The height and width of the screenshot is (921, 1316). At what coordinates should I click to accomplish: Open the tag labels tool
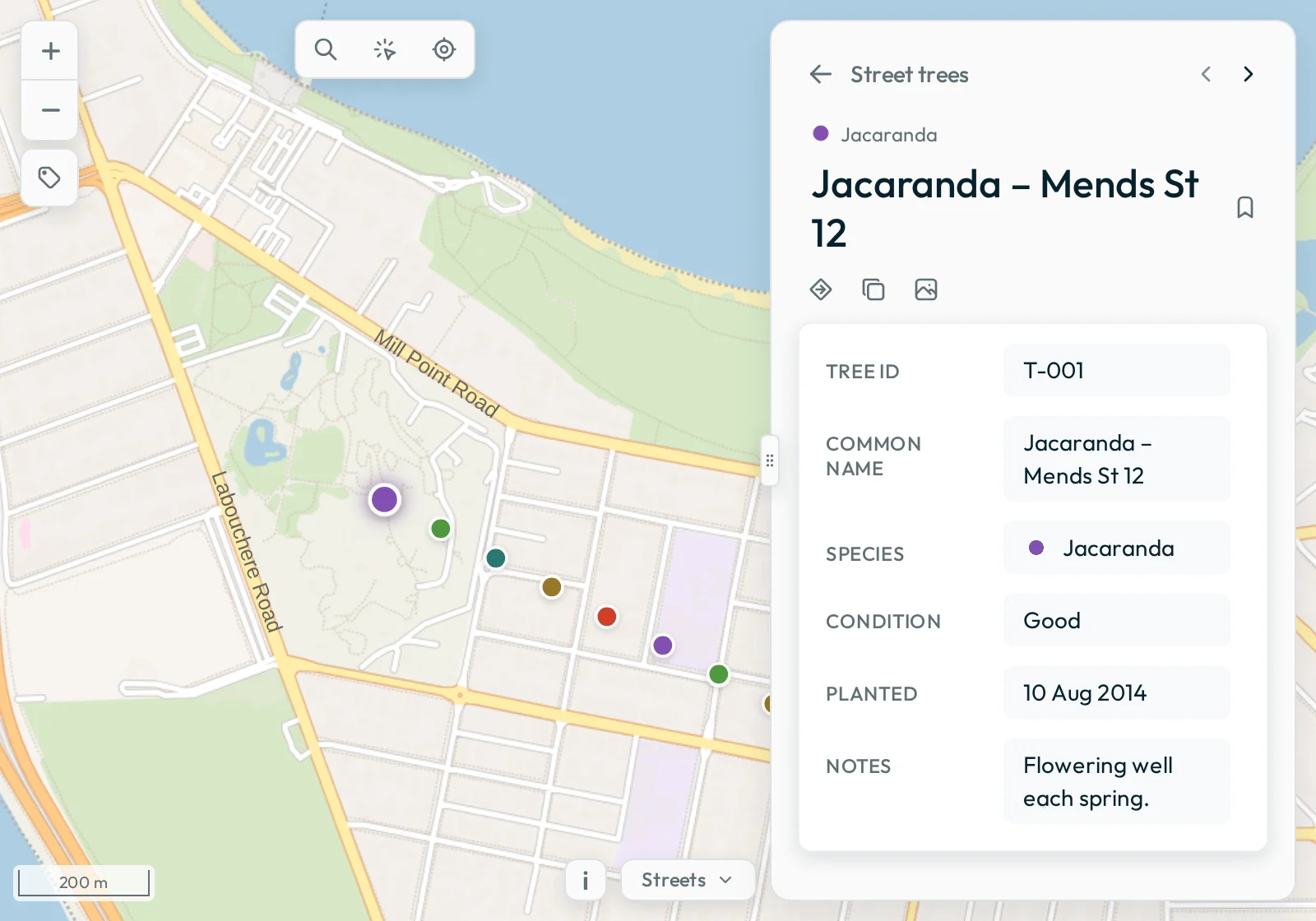49,178
